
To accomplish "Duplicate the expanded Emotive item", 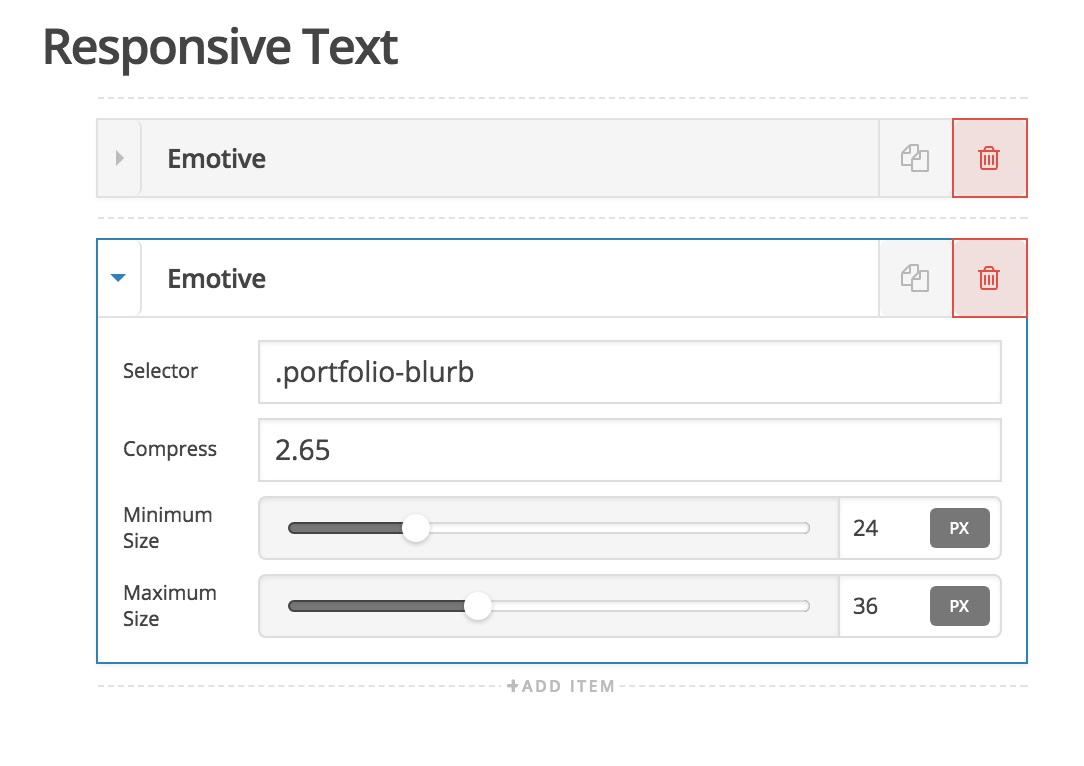I will point(915,279).
